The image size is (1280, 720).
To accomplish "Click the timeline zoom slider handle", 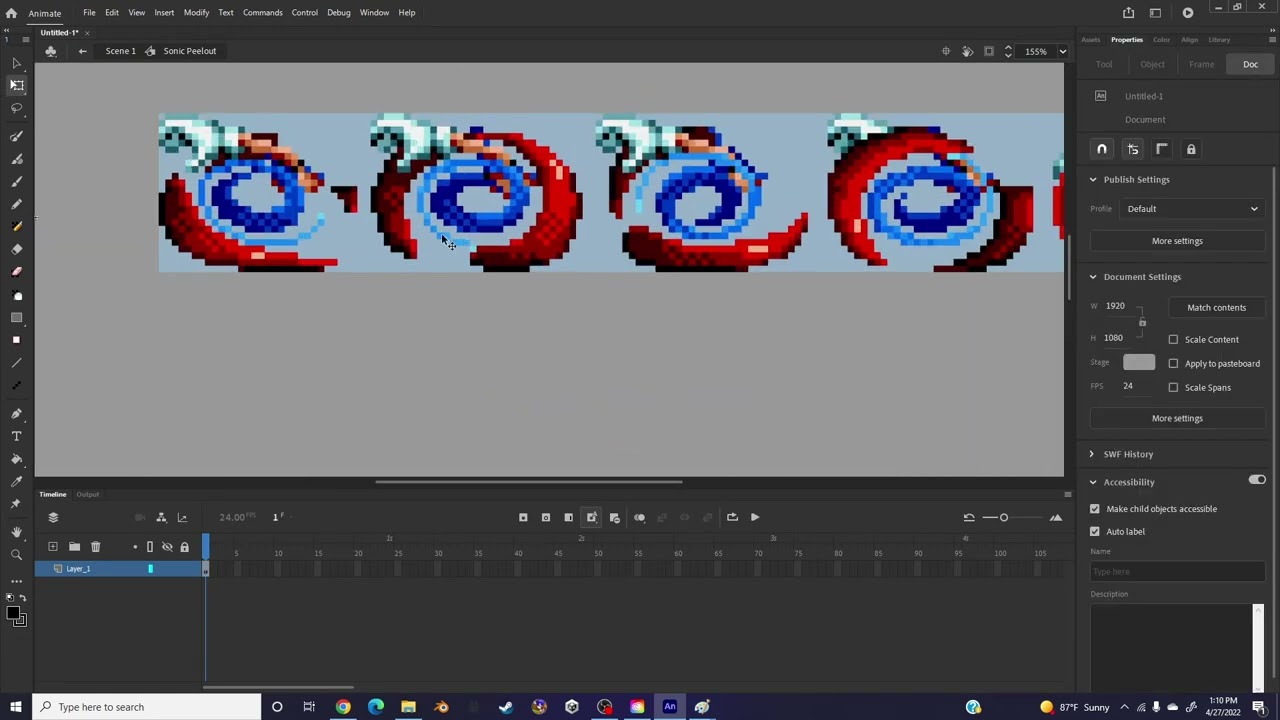I will (x=1004, y=517).
